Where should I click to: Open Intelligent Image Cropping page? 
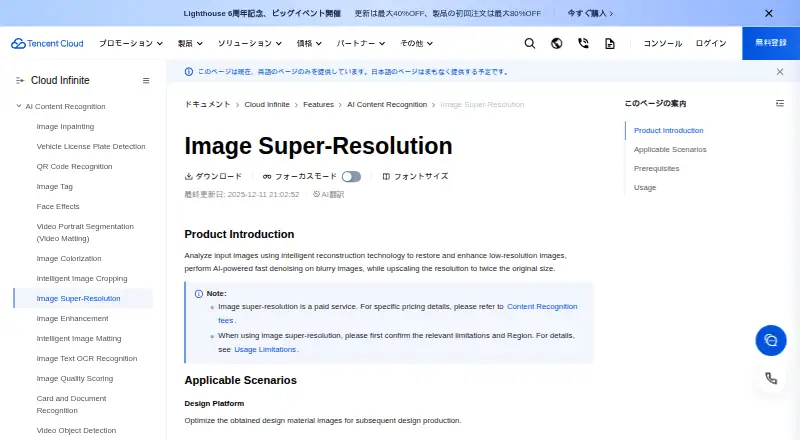[82, 279]
